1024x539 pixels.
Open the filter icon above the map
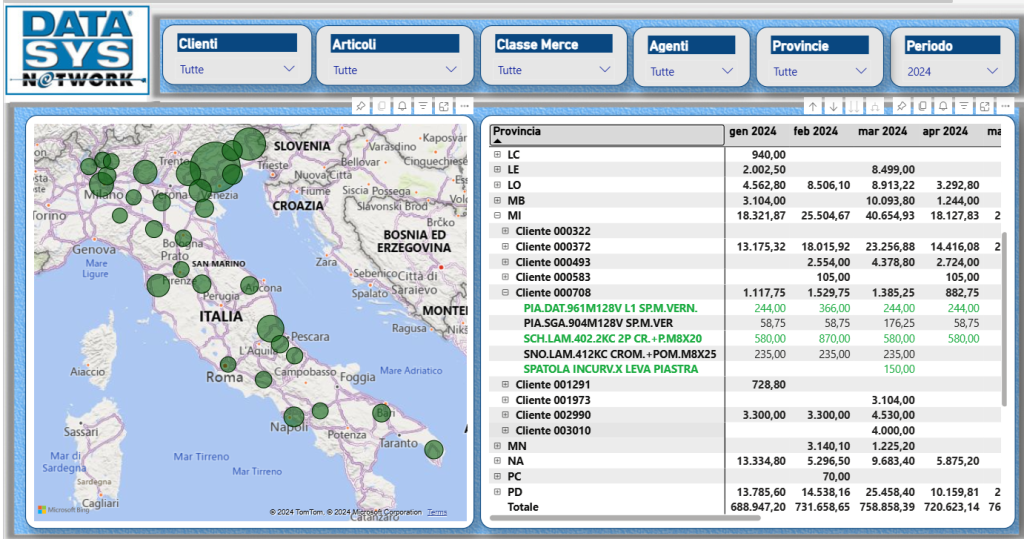coord(423,105)
